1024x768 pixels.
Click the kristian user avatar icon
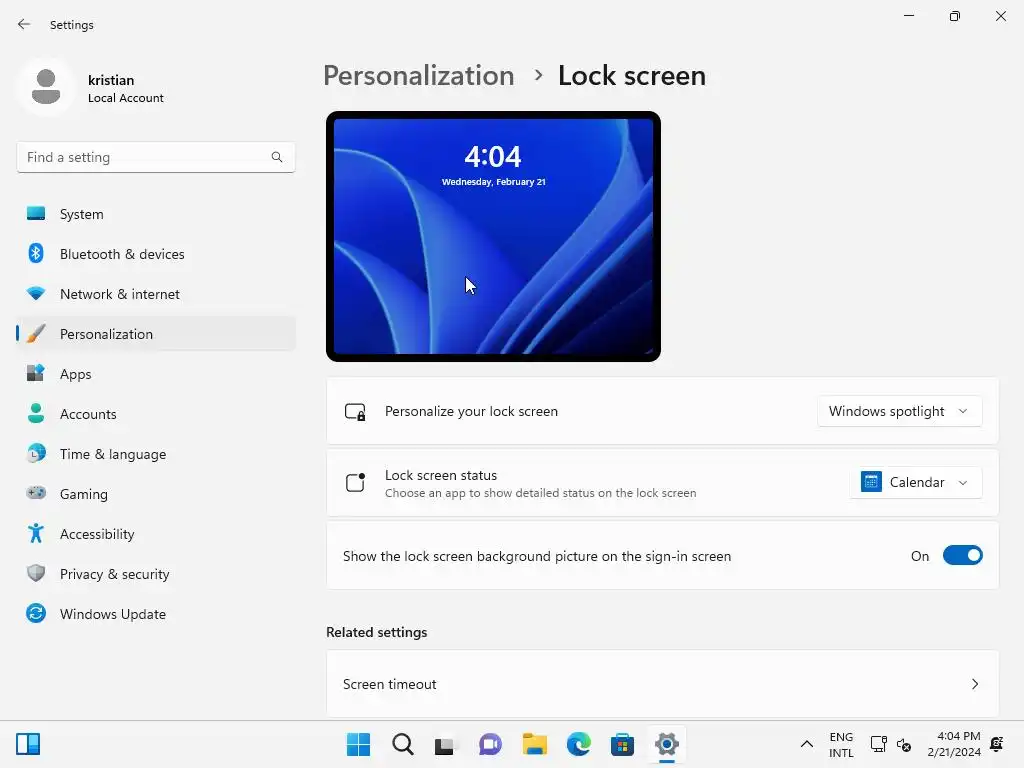46,87
